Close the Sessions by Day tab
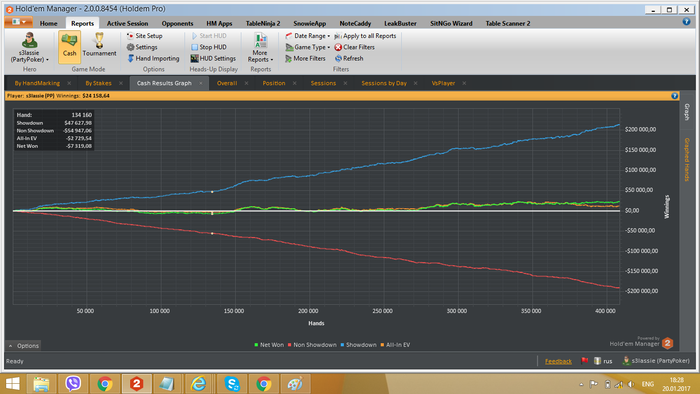This screenshot has height=394, width=700. tap(416, 83)
